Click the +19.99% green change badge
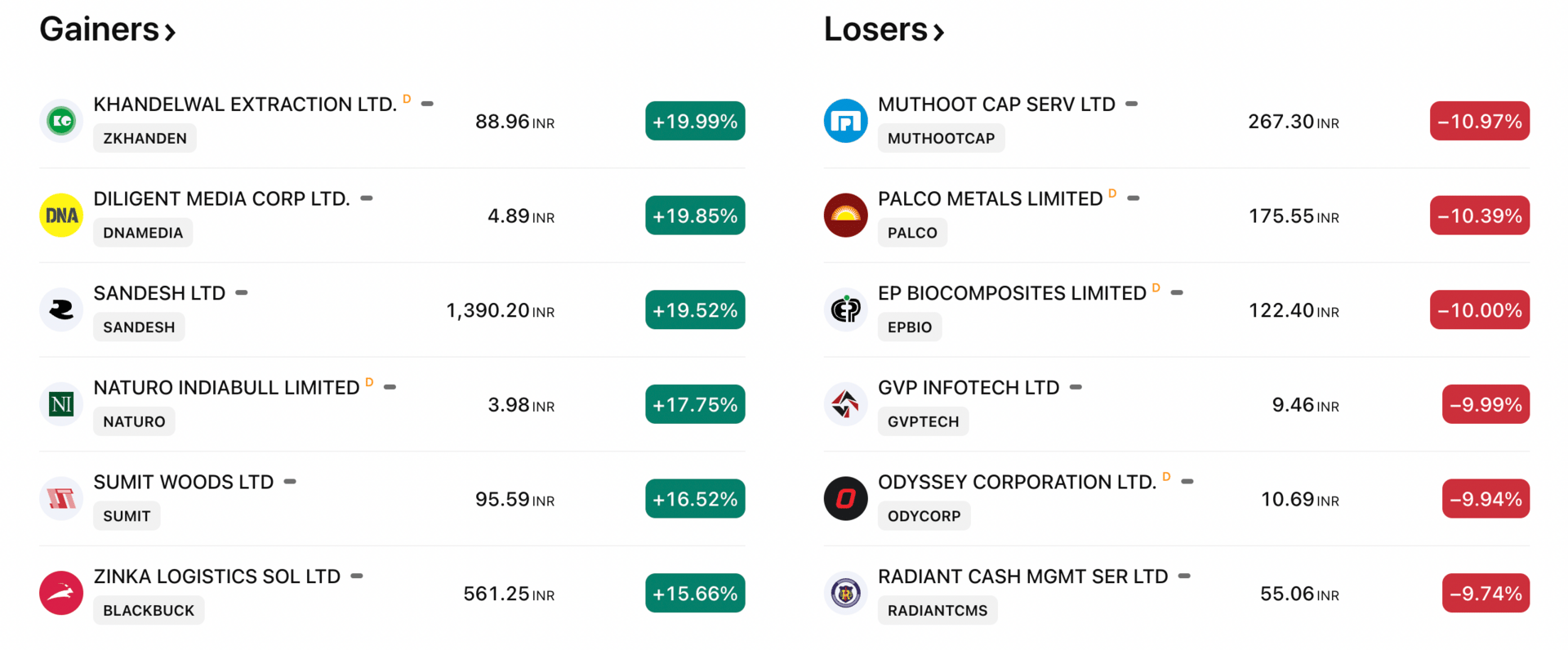The width and height of the screenshot is (1568, 650). pyautogui.click(x=695, y=121)
